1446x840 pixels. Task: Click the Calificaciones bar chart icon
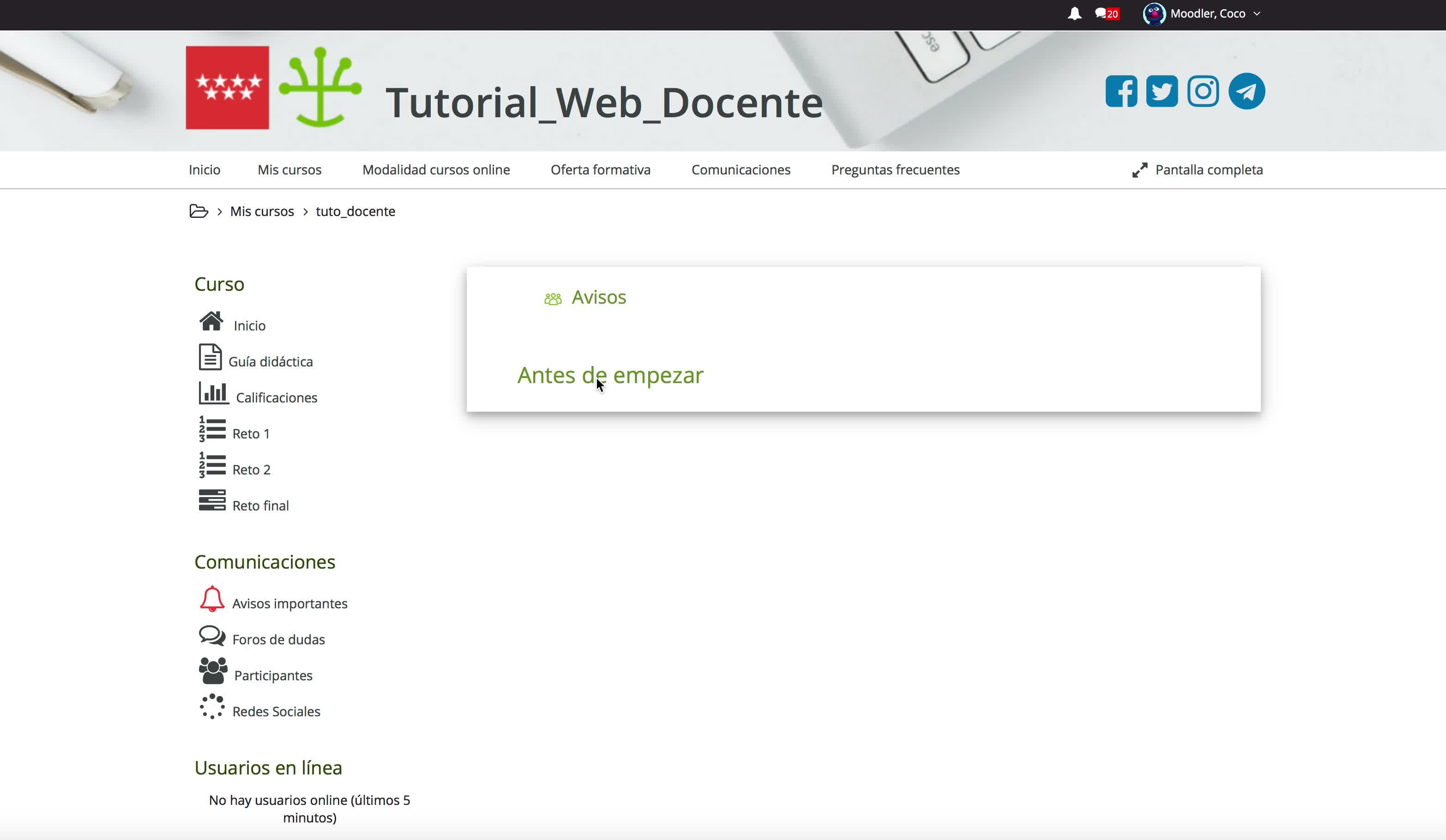coord(213,394)
